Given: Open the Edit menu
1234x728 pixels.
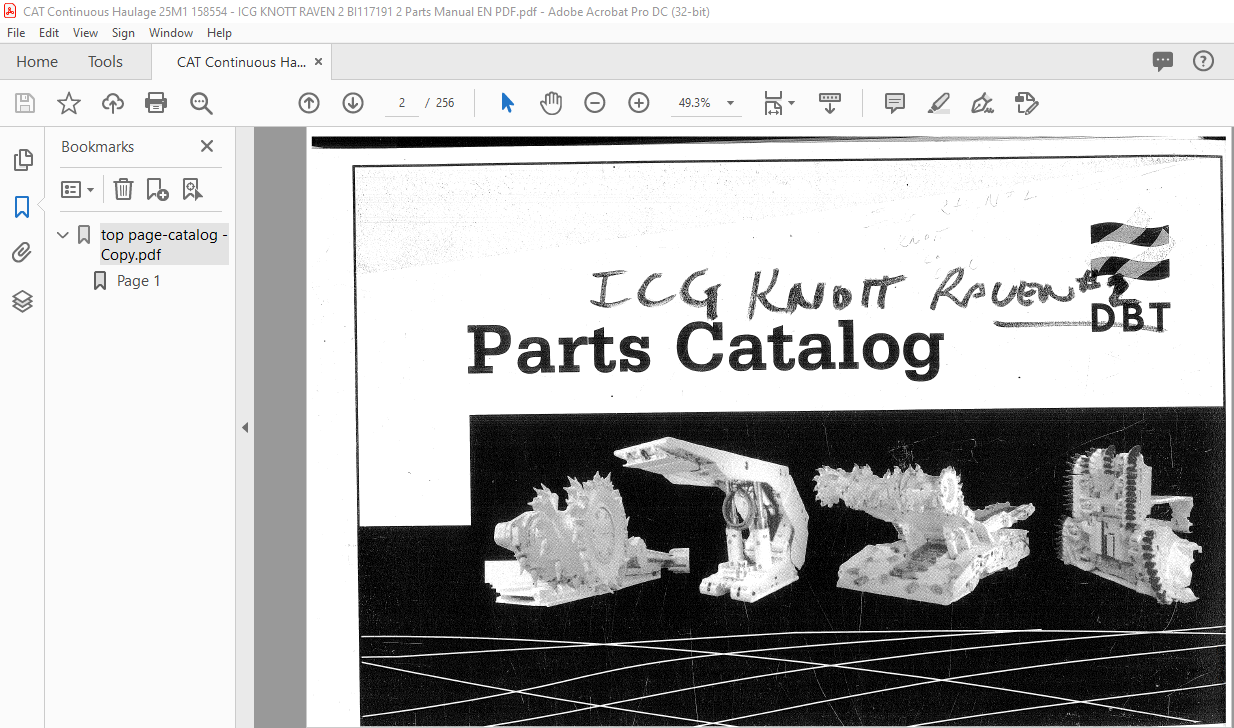Looking at the screenshot, I should point(49,33).
